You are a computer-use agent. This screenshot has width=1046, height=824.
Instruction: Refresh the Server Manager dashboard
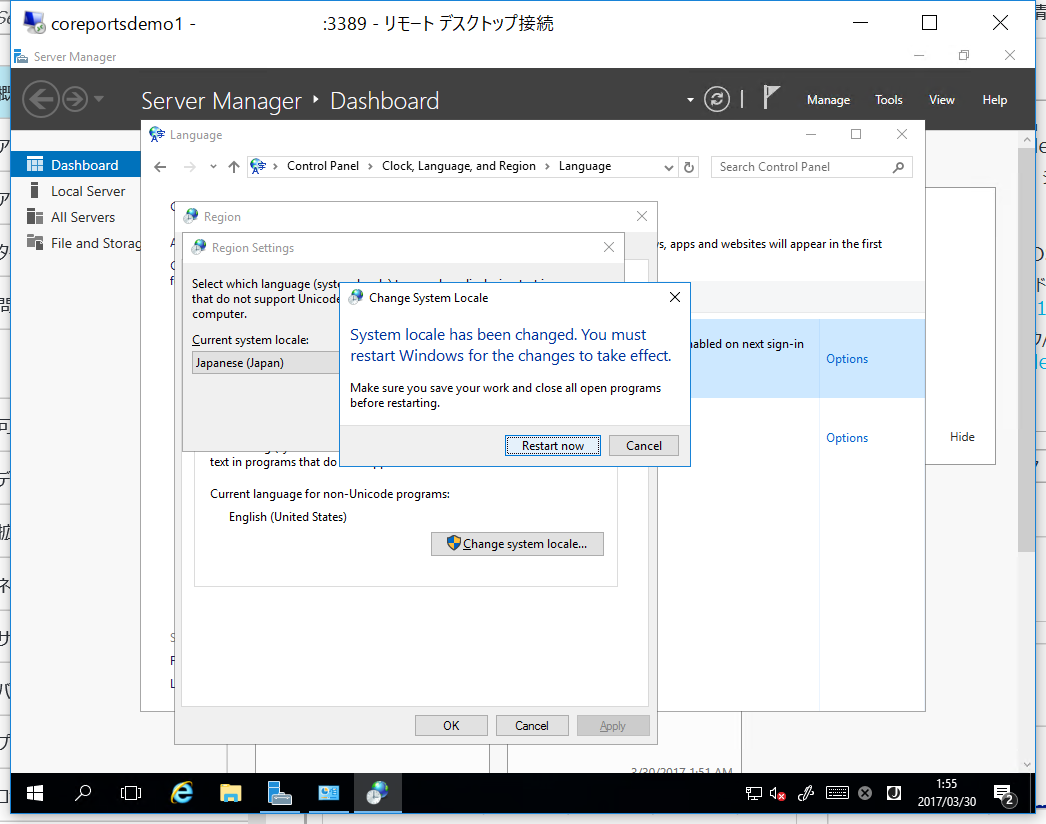pos(716,99)
